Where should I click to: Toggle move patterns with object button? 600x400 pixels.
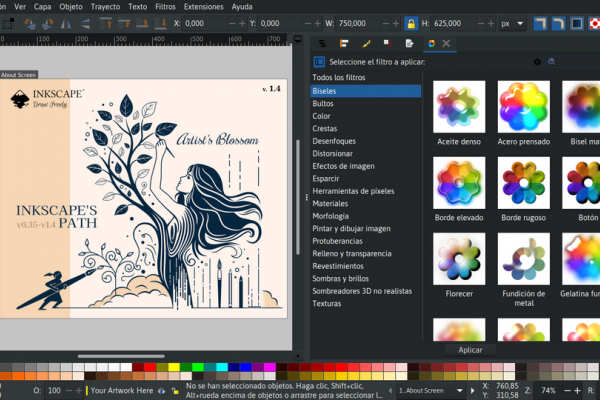594,24
